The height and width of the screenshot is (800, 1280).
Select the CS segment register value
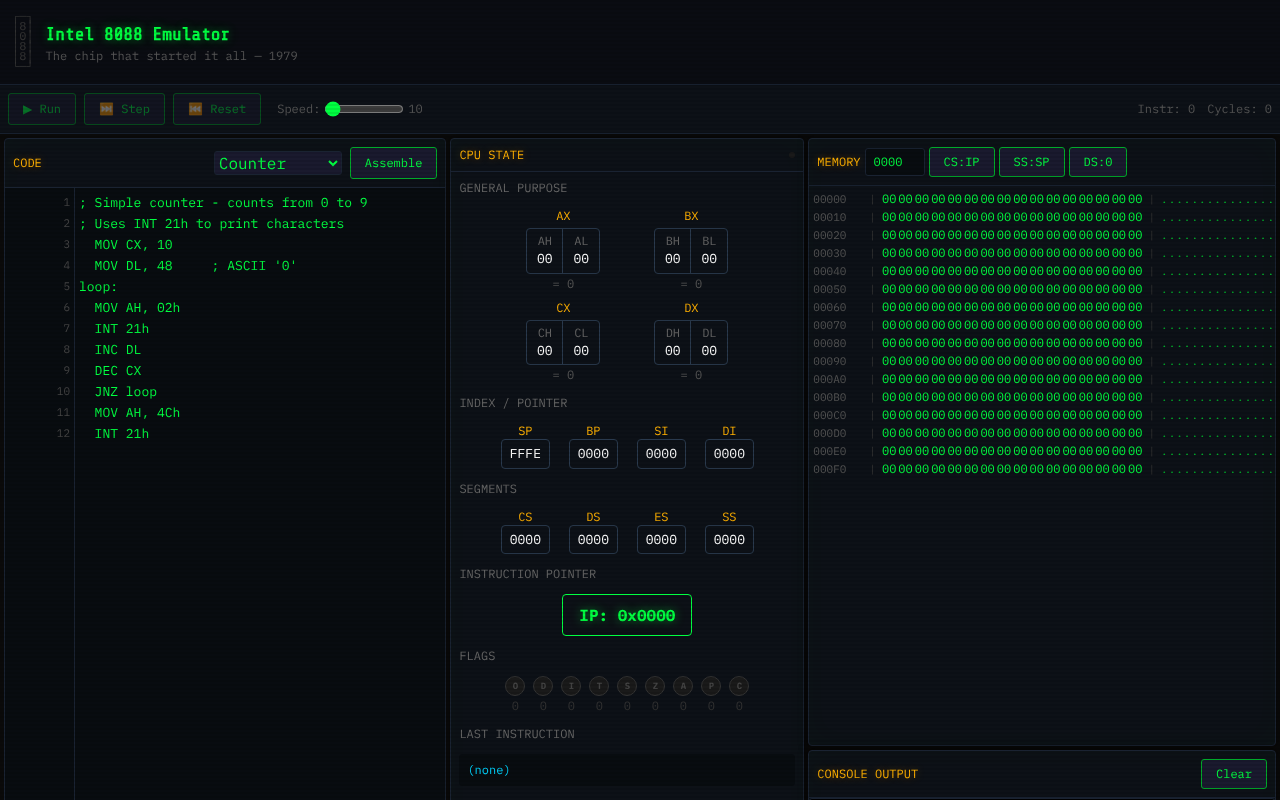[x=525, y=540]
